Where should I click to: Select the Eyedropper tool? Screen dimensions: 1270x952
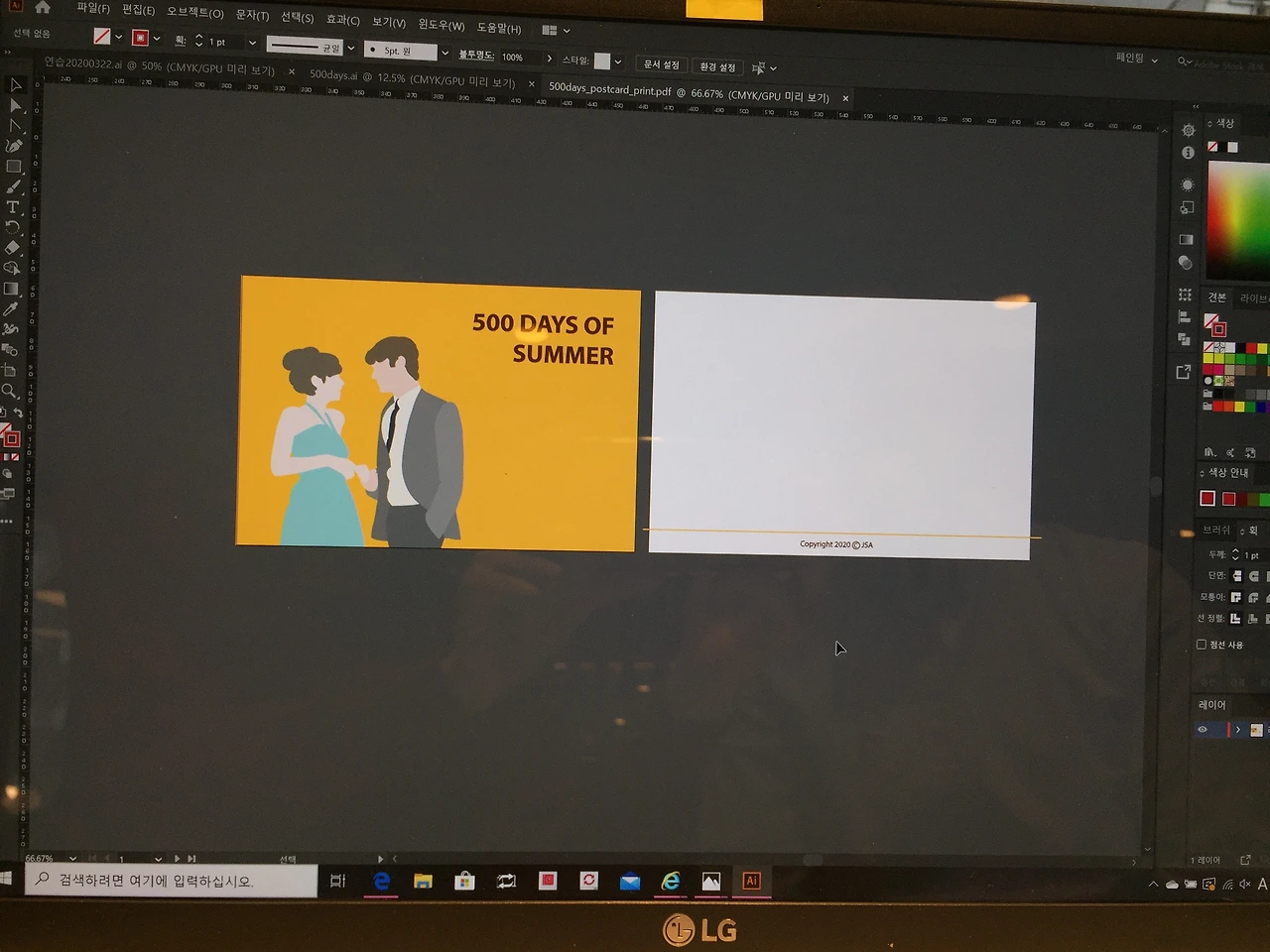click(x=11, y=309)
